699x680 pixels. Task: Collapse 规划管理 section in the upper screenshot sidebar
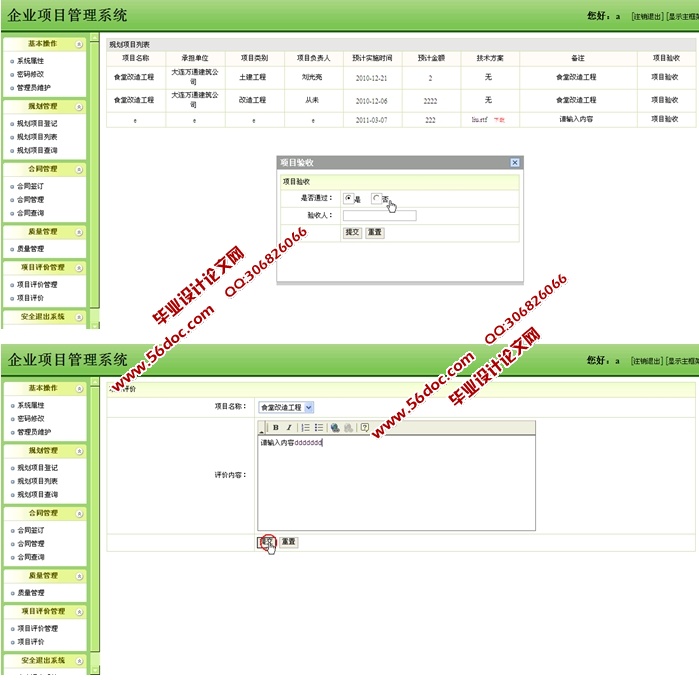pos(79,107)
